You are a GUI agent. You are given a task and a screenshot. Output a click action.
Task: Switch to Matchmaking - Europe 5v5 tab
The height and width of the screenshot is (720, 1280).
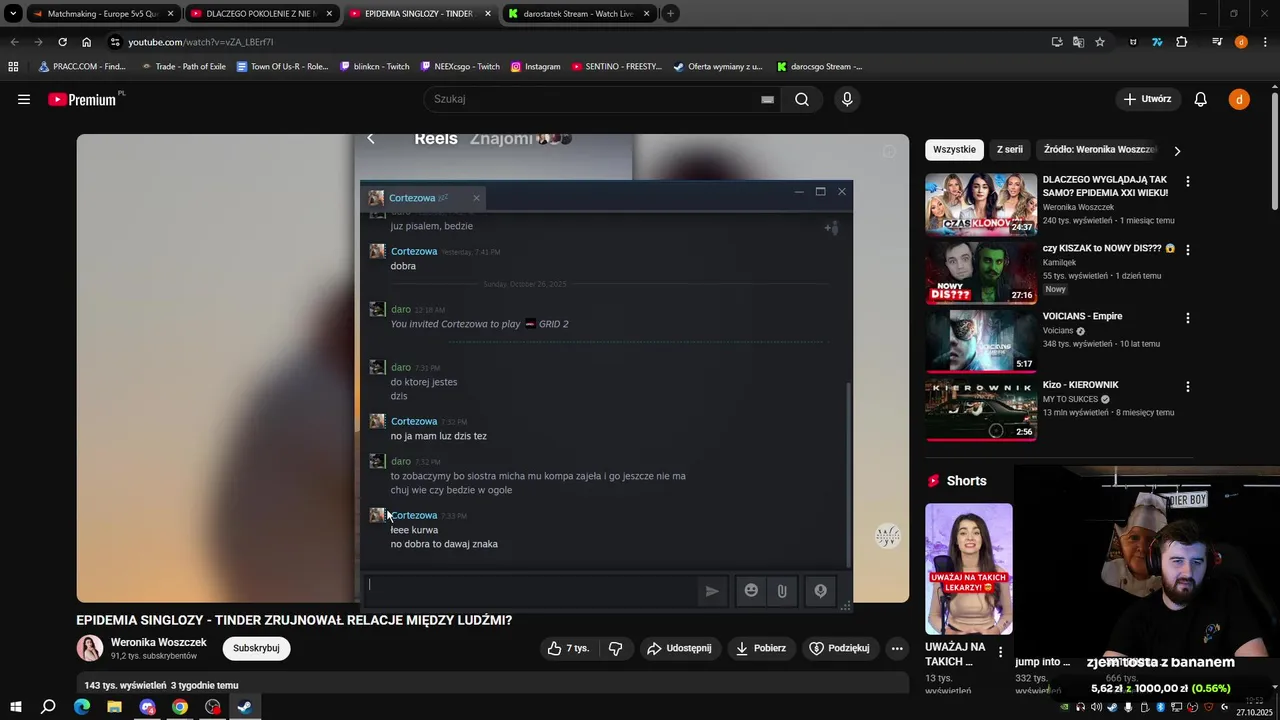pyautogui.click(x=103, y=14)
